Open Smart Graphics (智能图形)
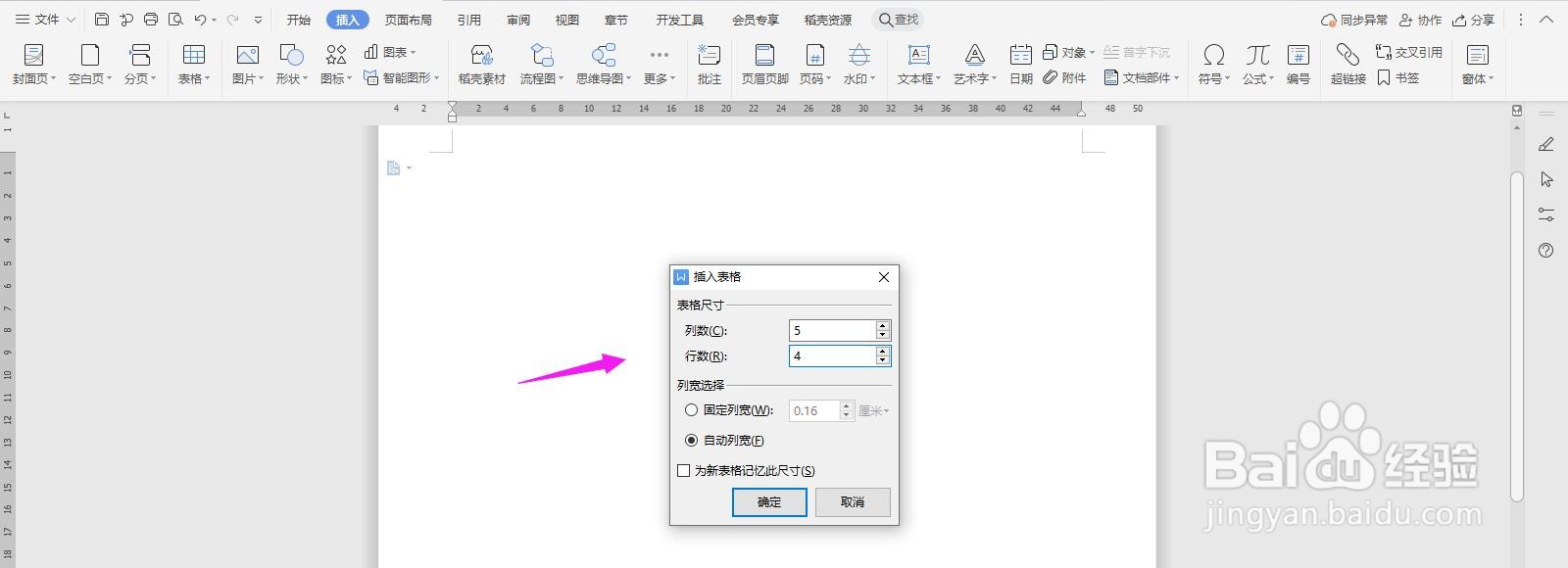The width and height of the screenshot is (1568, 568). coord(402,77)
